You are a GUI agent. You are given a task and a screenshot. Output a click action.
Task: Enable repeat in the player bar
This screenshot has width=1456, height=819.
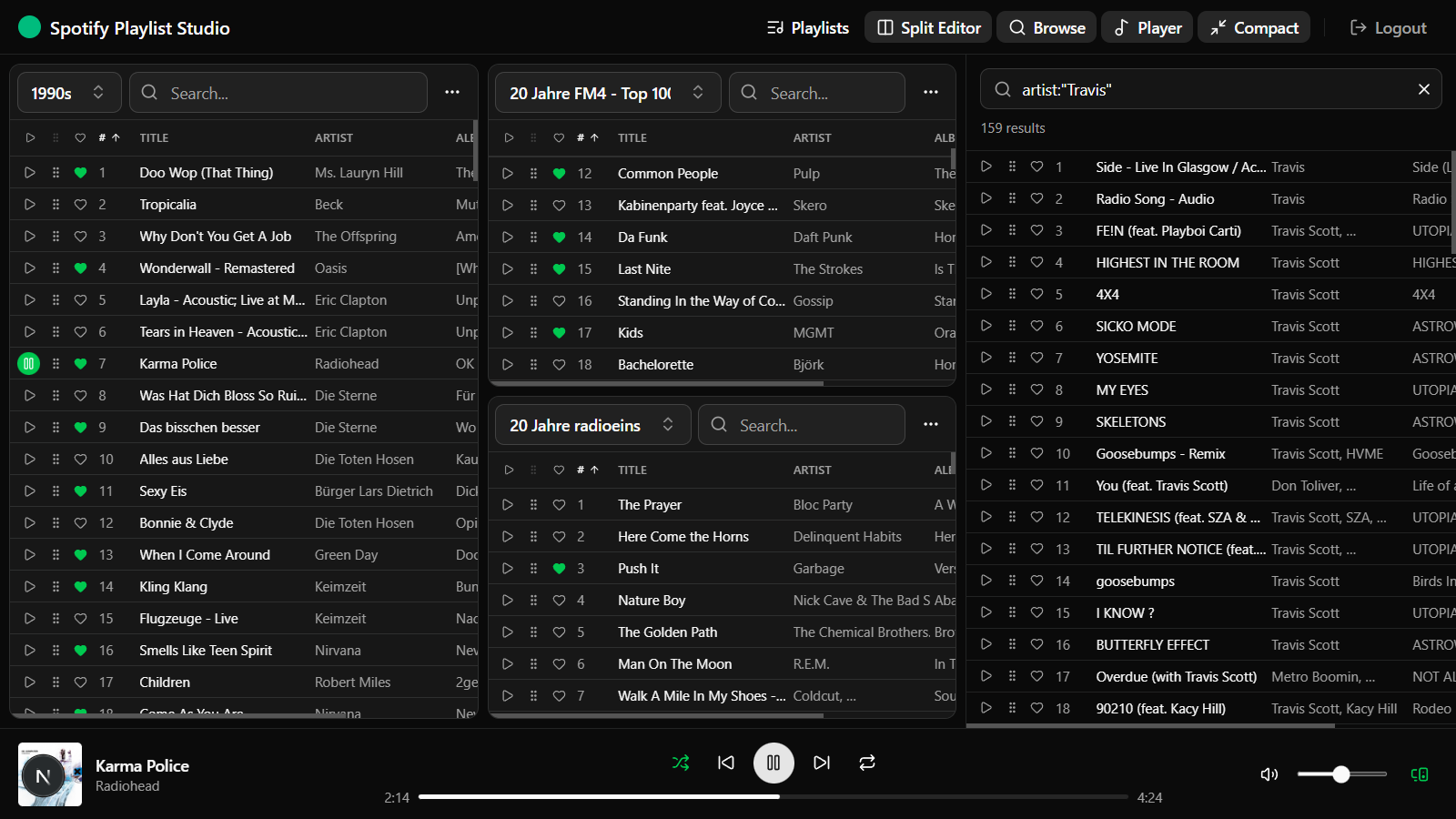coord(866,763)
